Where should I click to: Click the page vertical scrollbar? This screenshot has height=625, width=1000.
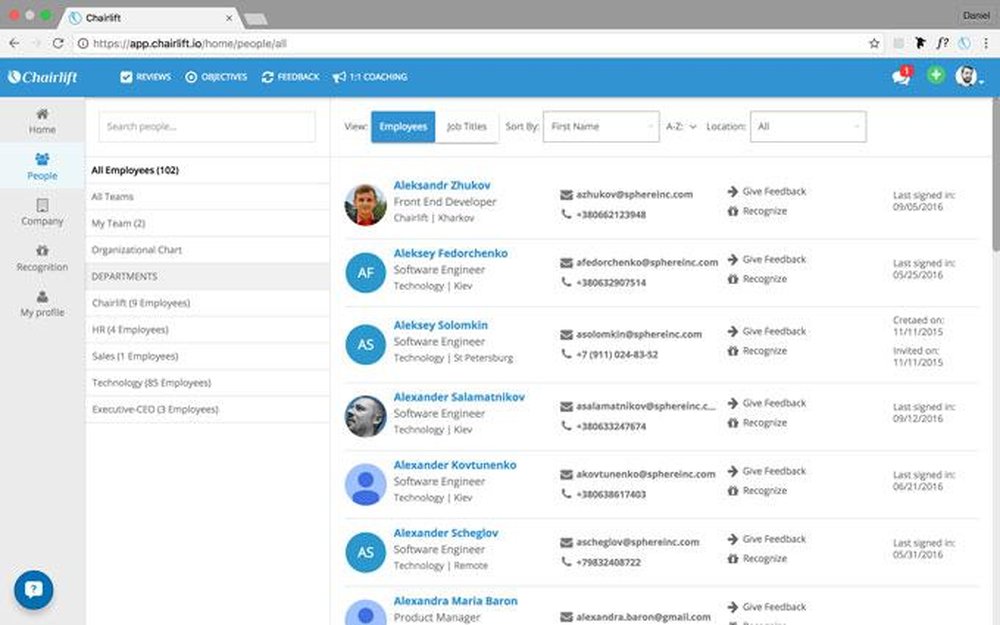click(x=996, y=173)
